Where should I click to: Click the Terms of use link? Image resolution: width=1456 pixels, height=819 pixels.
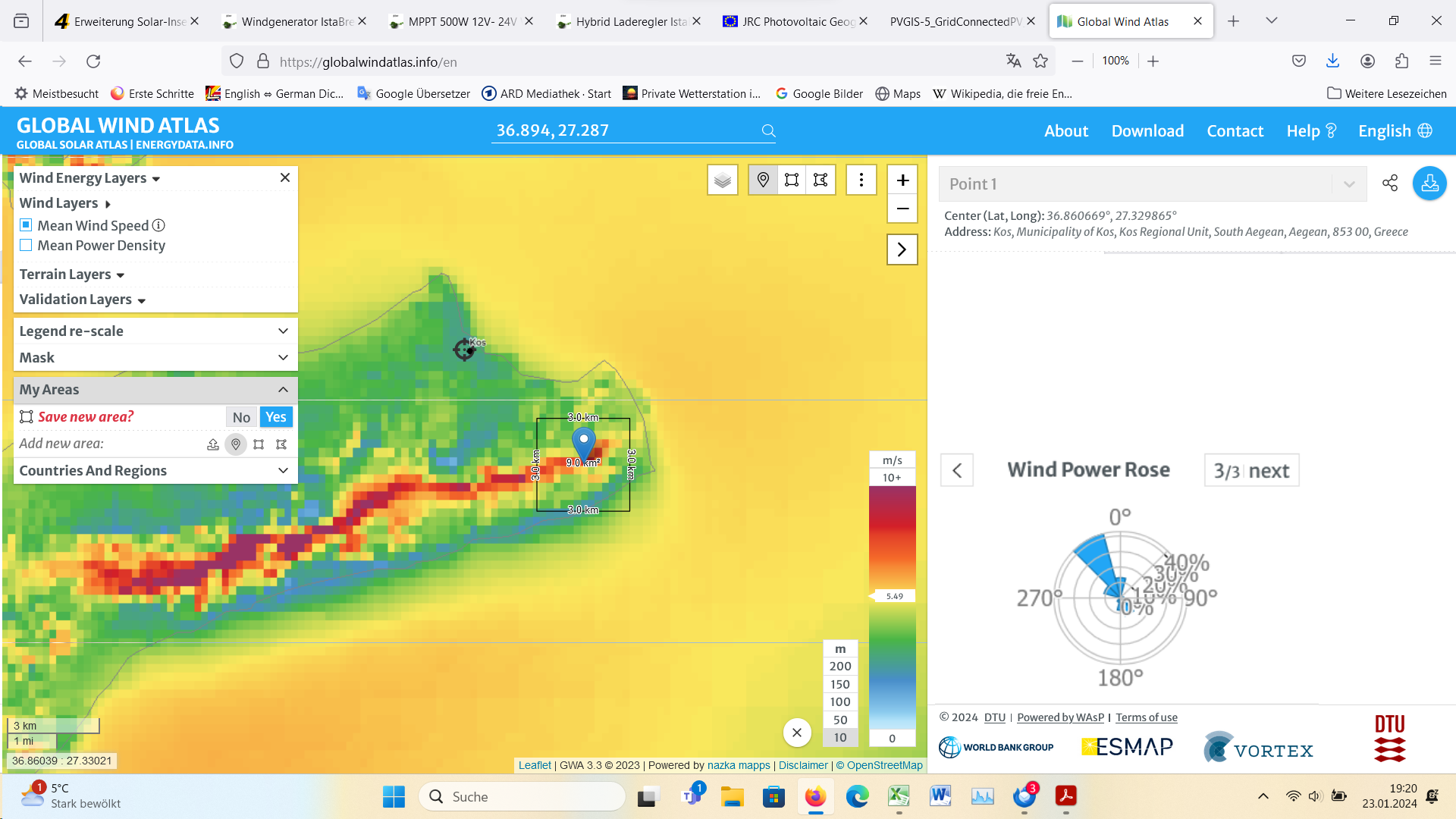coord(1146,717)
